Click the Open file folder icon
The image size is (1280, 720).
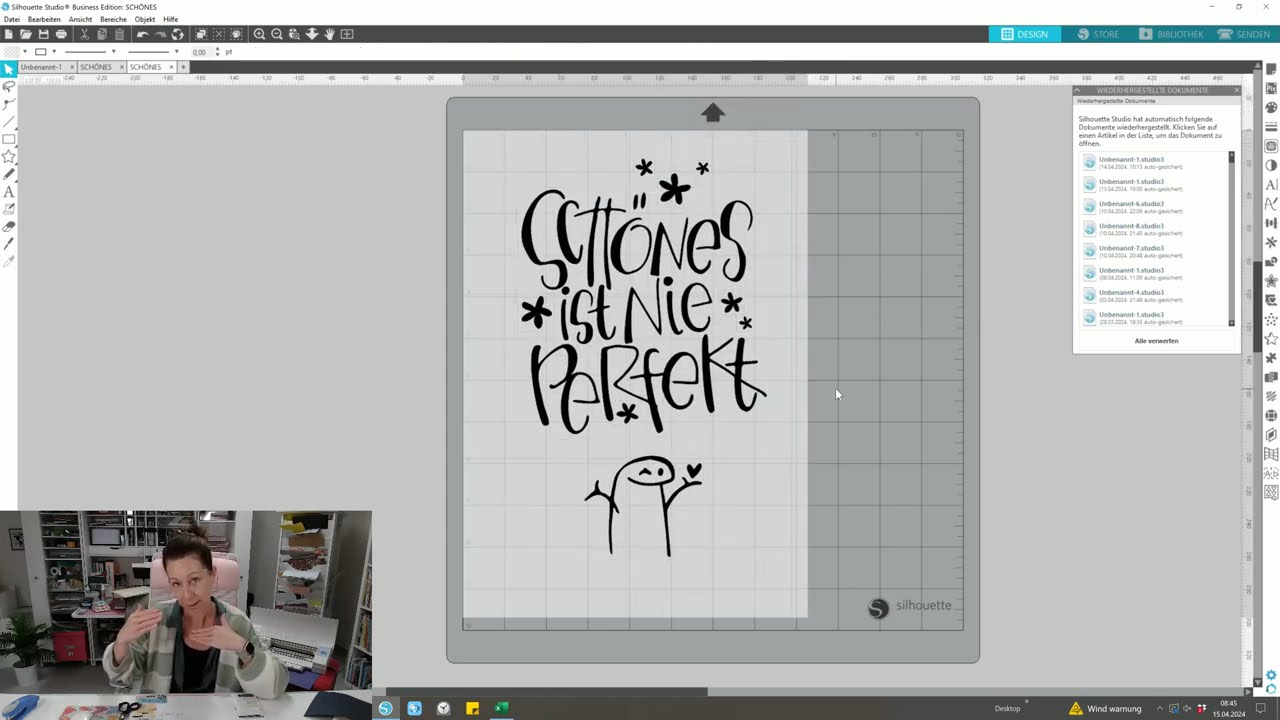coord(26,34)
